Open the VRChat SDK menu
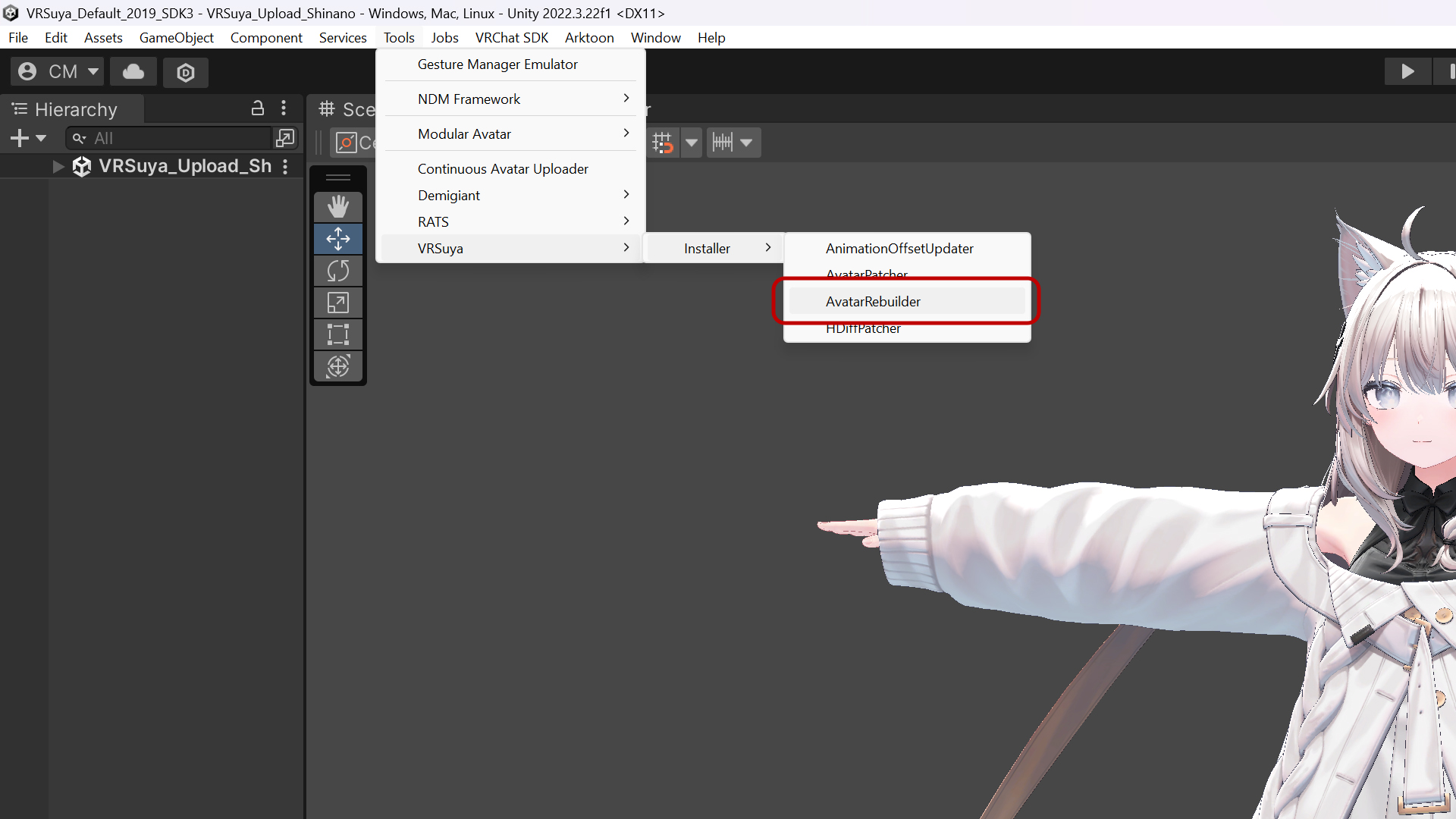Image resolution: width=1456 pixels, height=819 pixels. point(512,38)
